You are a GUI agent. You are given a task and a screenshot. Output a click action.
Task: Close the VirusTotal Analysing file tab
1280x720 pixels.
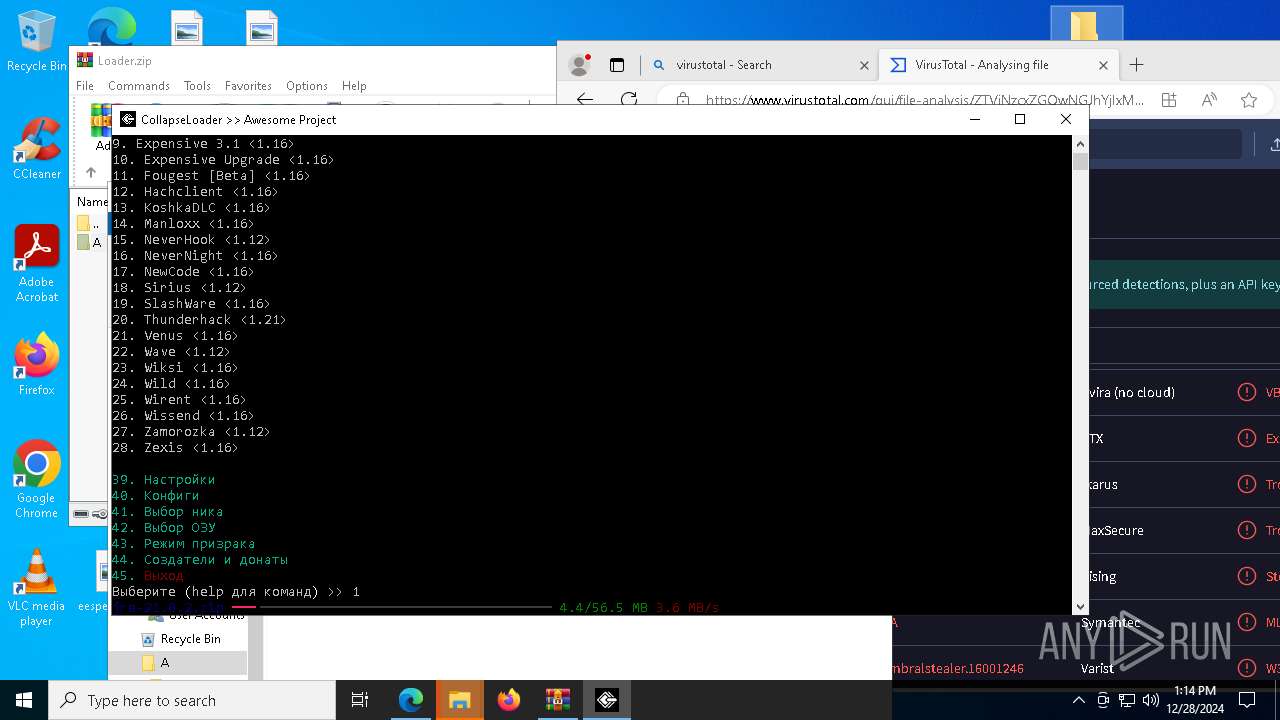[x=1103, y=65]
